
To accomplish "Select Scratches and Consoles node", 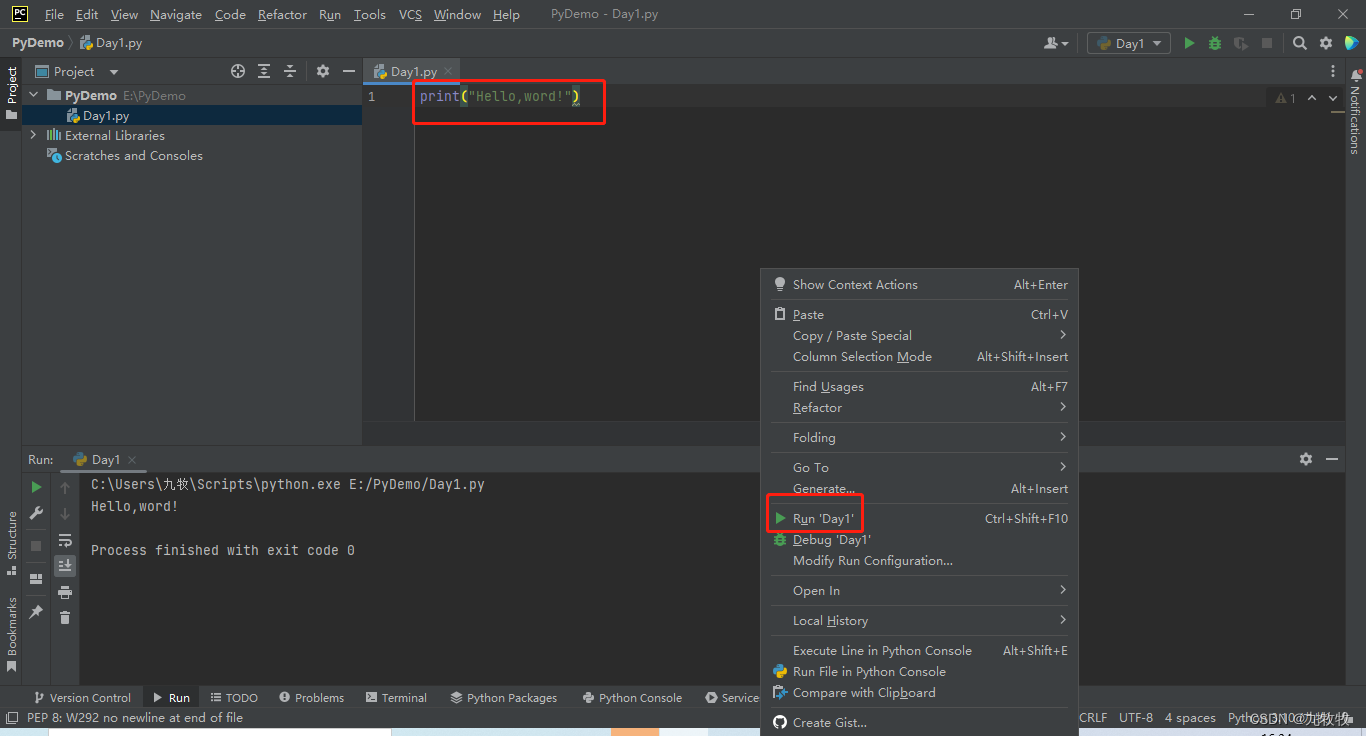I will [x=133, y=156].
